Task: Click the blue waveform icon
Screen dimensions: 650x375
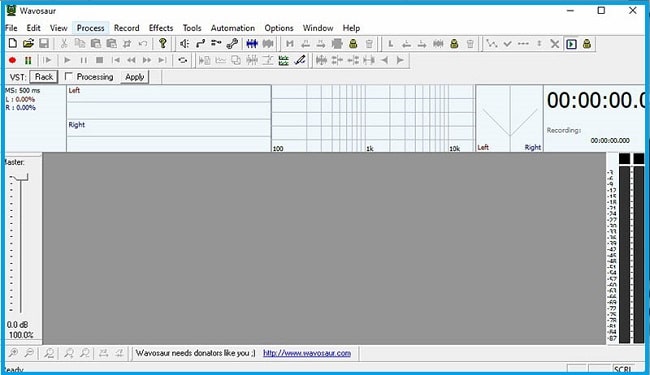Action: coord(252,44)
